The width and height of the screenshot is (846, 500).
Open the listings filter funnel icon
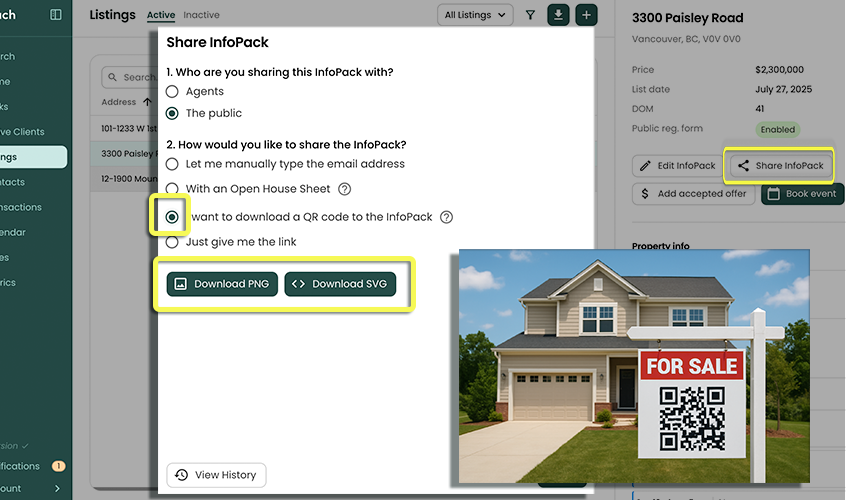(x=530, y=15)
